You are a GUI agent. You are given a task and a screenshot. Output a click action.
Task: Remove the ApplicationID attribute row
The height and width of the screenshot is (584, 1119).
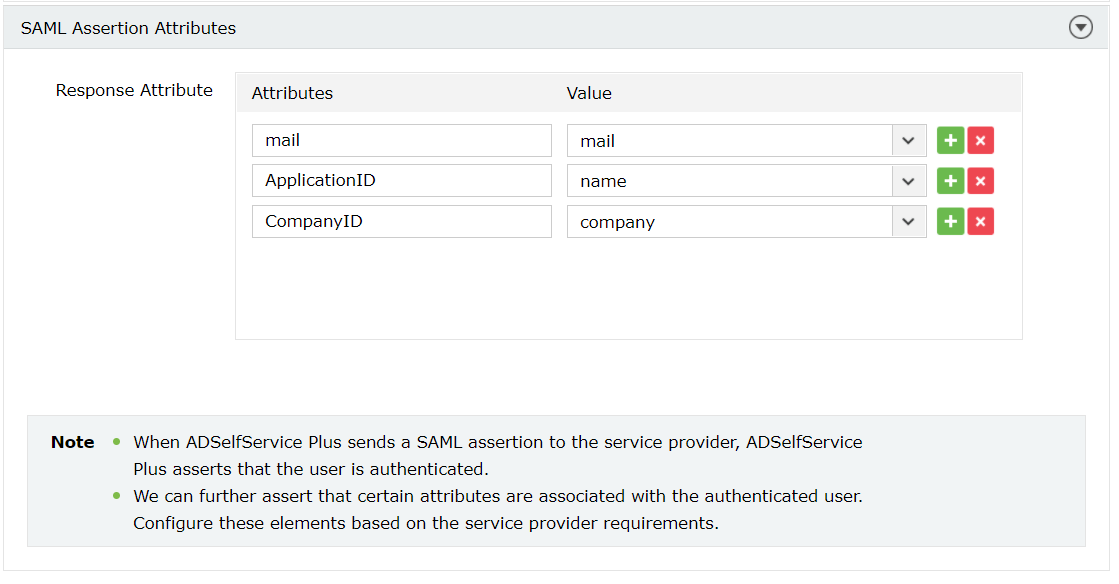(981, 180)
